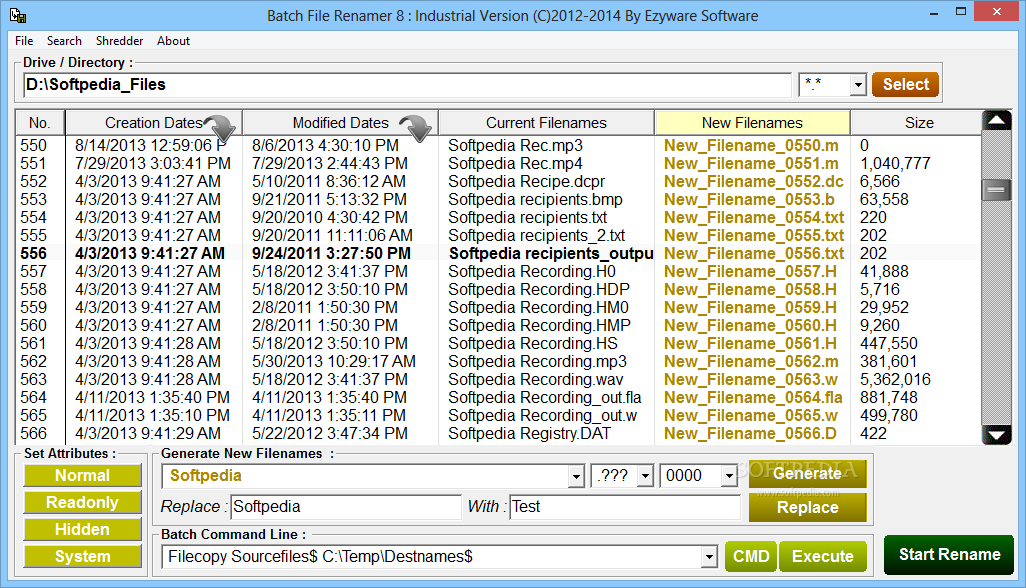Screen dimensions: 1026x588
Task: Click the scroll up arrow in file list
Action: click(x=997, y=121)
